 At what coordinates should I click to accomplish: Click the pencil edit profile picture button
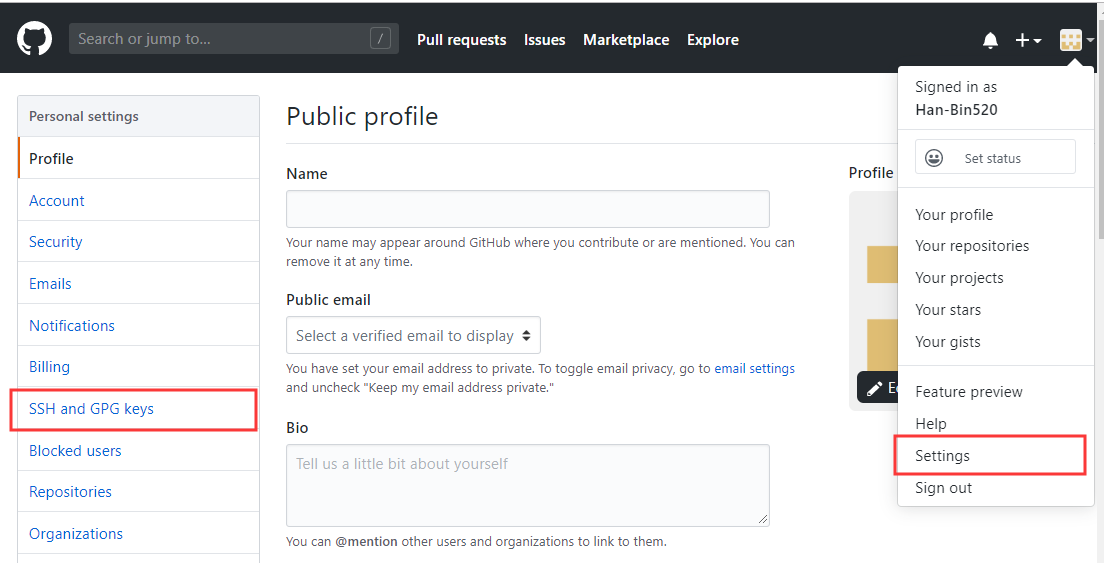click(x=875, y=388)
